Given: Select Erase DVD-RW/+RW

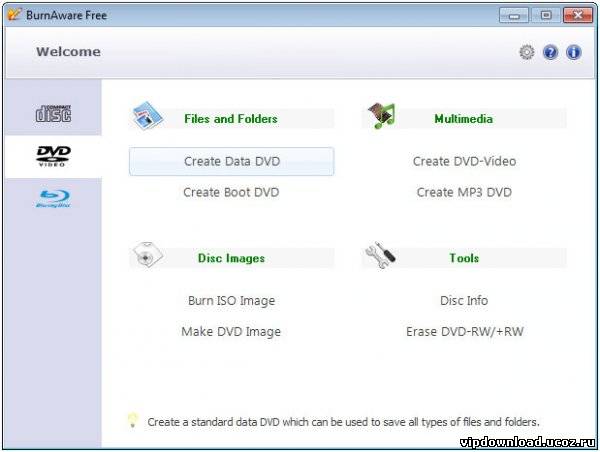Looking at the screenshot, I should pos(465,332).
